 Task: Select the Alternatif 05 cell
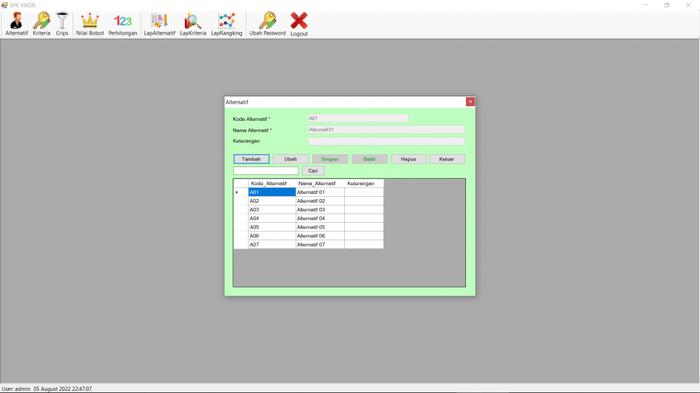(x=320, y=227)
